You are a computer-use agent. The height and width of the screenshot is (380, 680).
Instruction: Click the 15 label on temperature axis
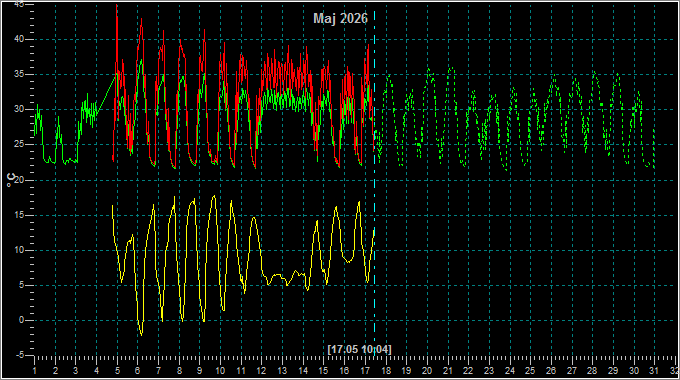click(18, 215)
